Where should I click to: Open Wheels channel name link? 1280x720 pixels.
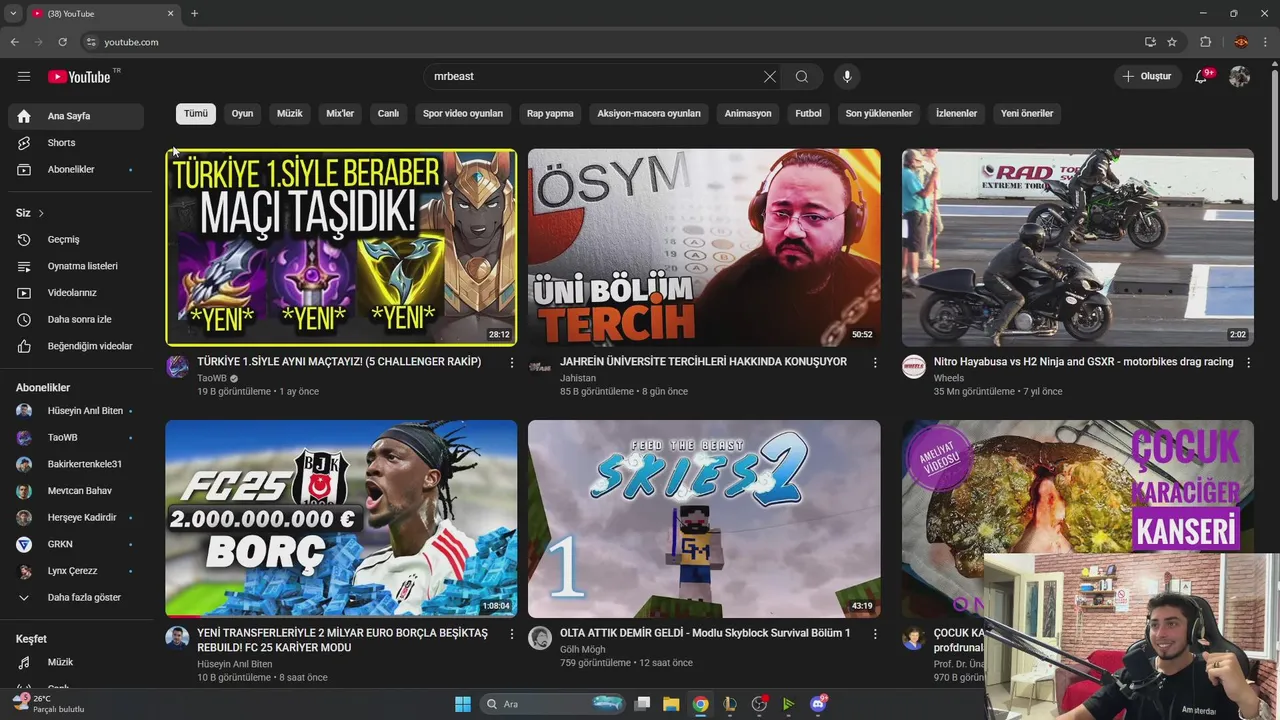pyautogui.click(x=949, y=378)
